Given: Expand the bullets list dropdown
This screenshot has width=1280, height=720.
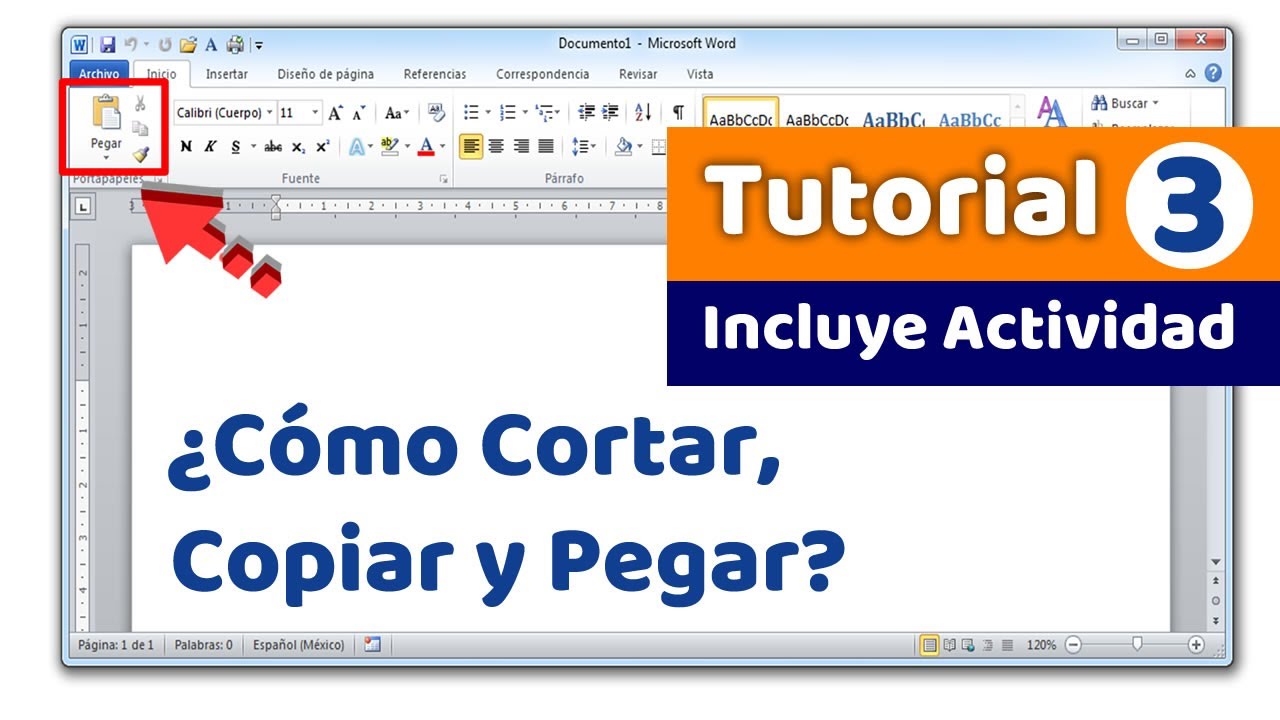Looking at the screenshot, I should [488, 113].
